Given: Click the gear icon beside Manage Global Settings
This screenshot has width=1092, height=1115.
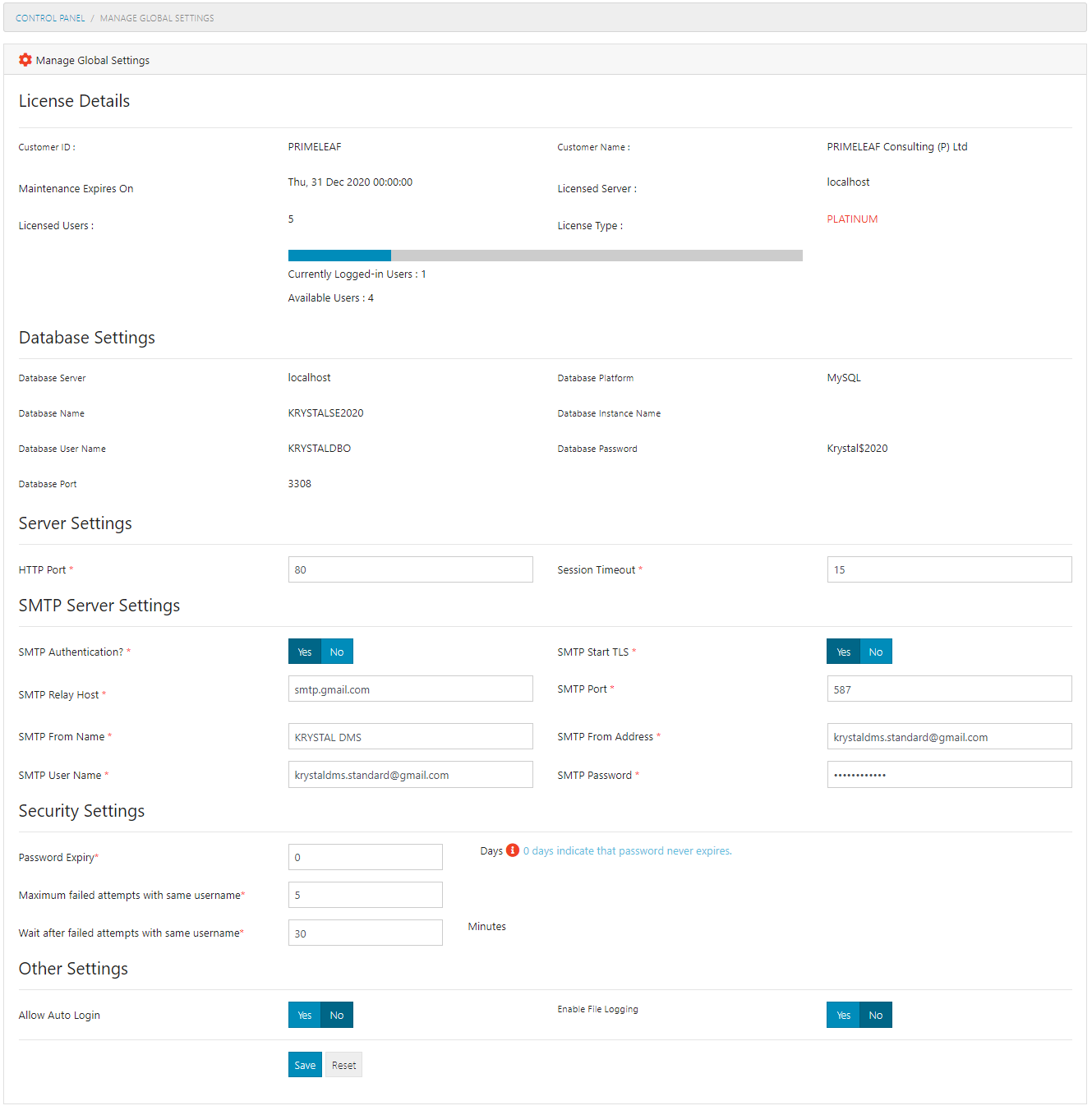Looking at the screenshot, I should tap(25, 60).
